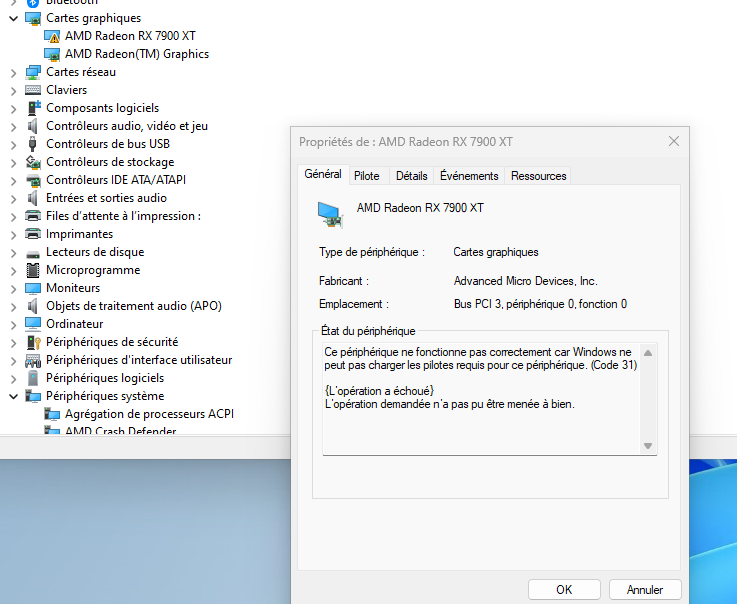The height and width of the screenshot is (604, 737).
Task: Confirm the properties dialog with OK
Action: point(564,589)
